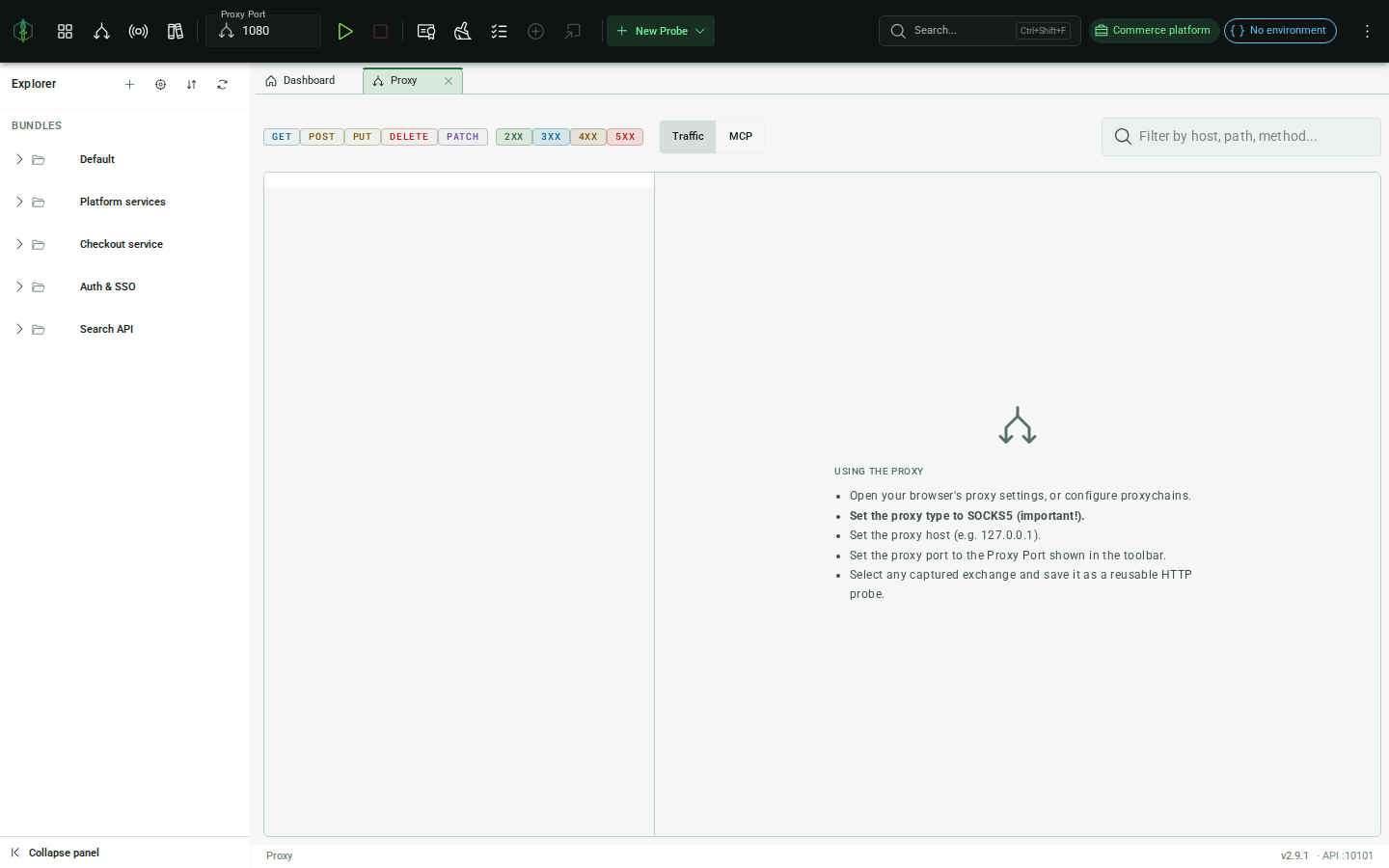Open the vertical three-dot more menu
Screen dimensions: 1389x868
pyautogui.click(x=1367, y=31)
